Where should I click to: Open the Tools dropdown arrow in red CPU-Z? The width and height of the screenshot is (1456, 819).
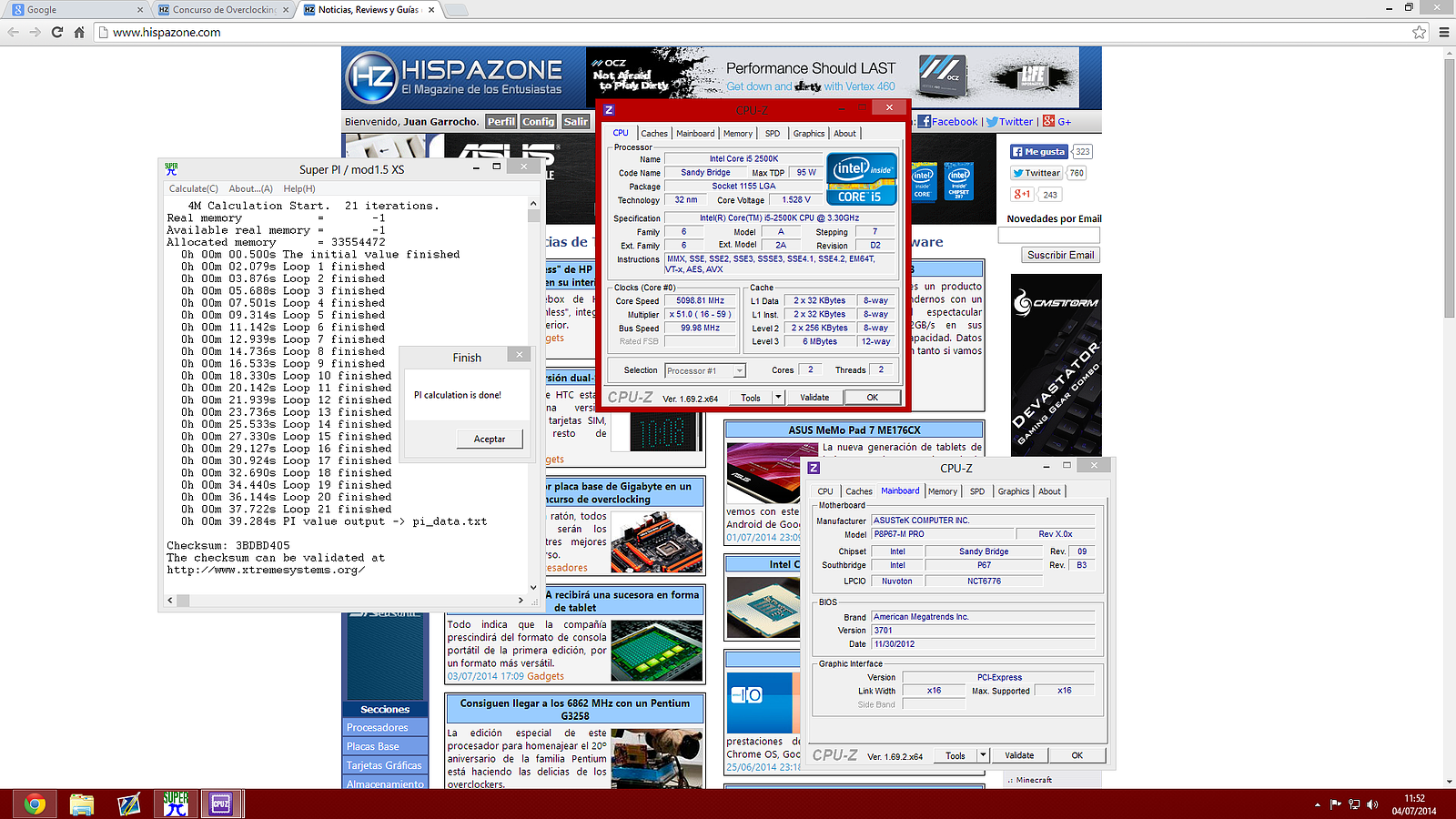[x=778, y=398]
